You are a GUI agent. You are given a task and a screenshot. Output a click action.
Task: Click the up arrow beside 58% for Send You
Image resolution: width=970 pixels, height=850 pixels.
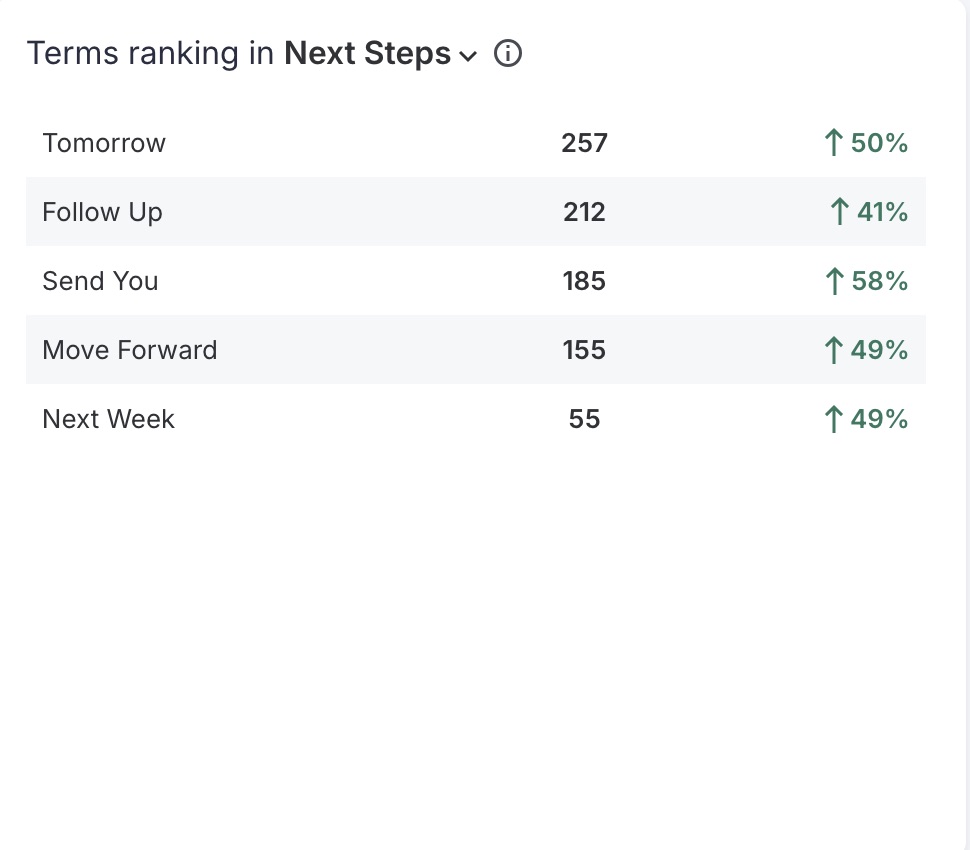tap(834, 281)
